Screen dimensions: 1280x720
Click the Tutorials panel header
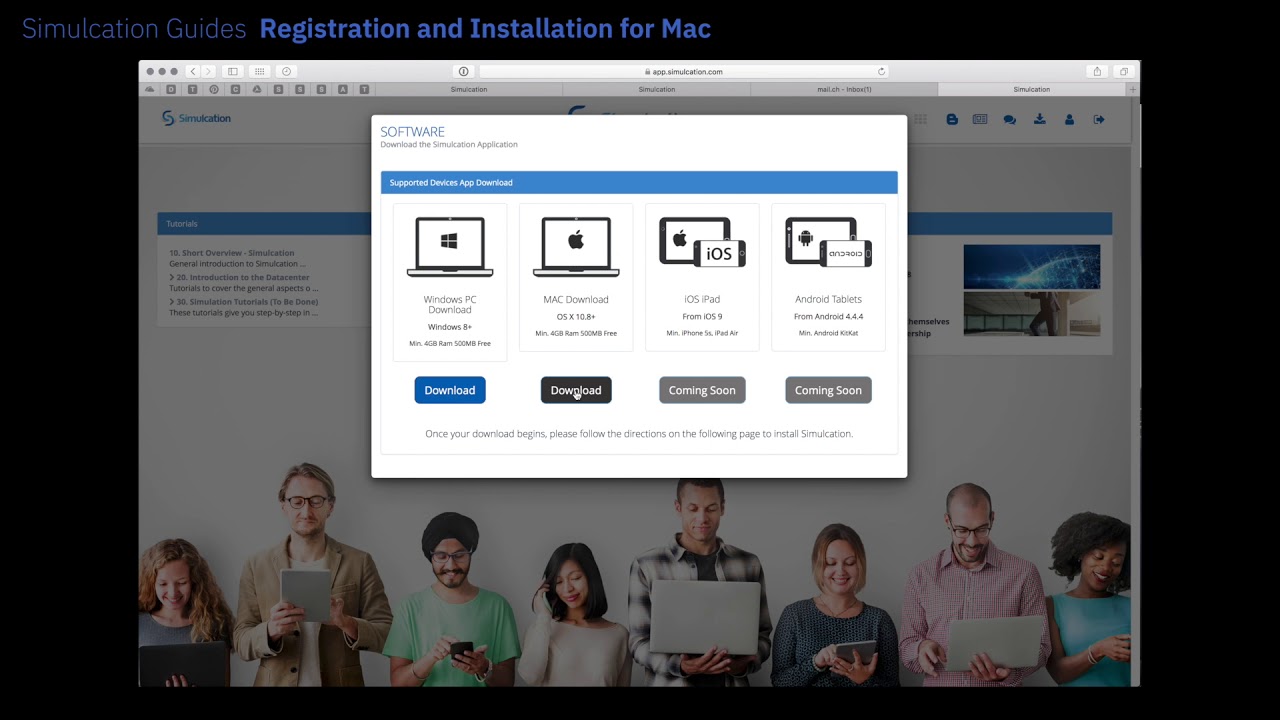tap(264, 224)
